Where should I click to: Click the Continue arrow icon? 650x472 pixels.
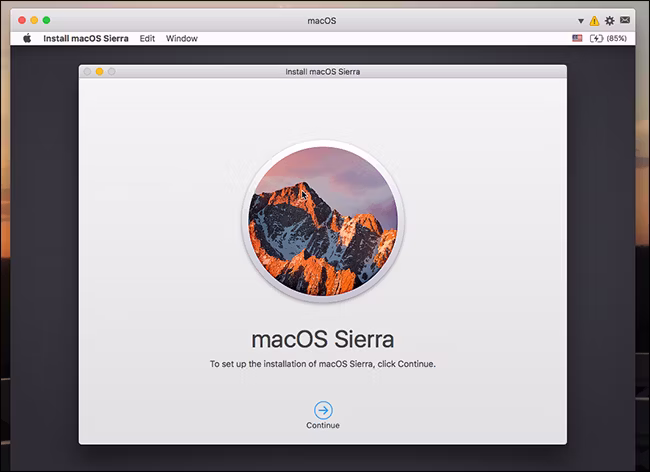[323, 410]
